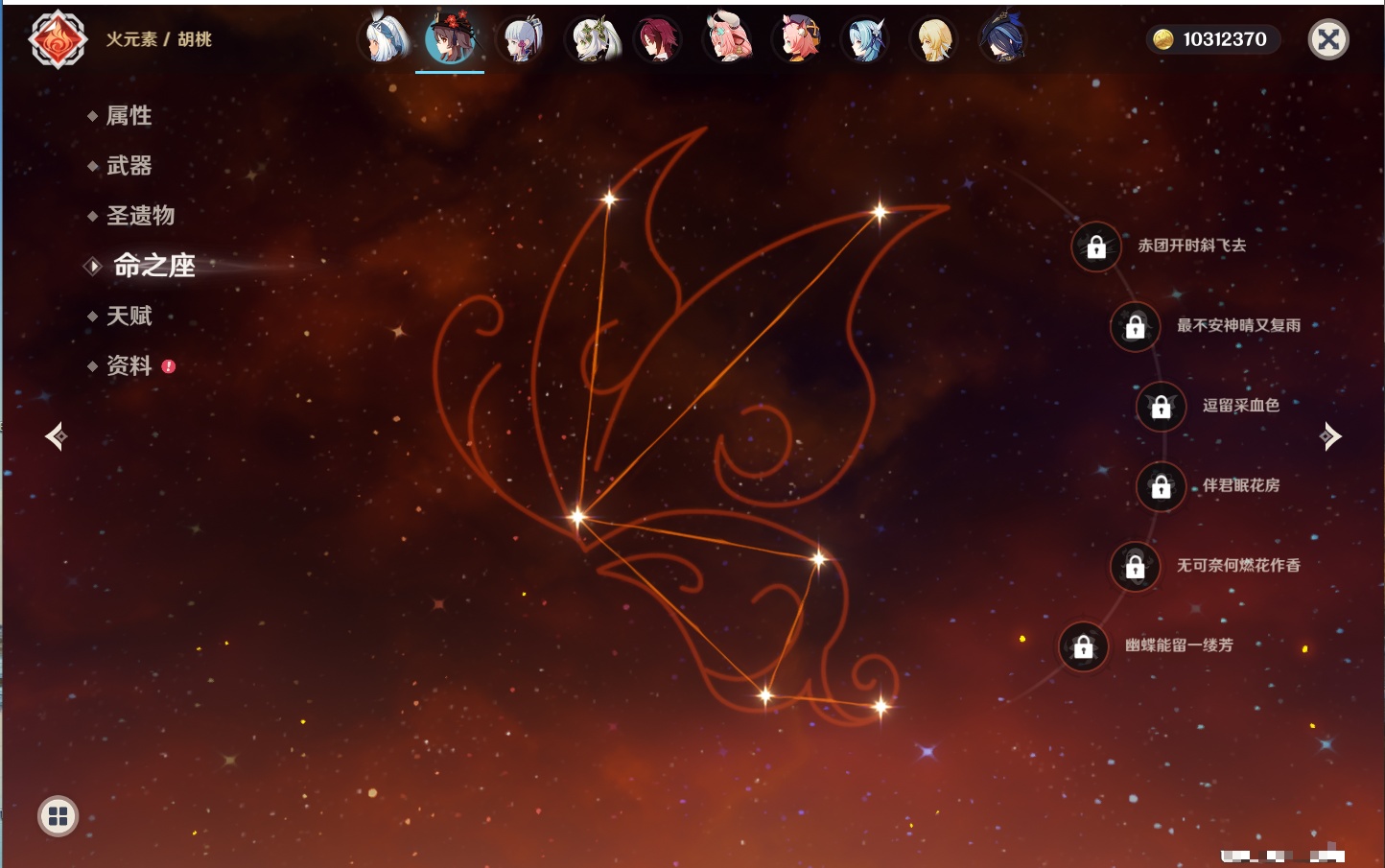
Task: Open the 资料 profile page
Action: pos(129,365)
